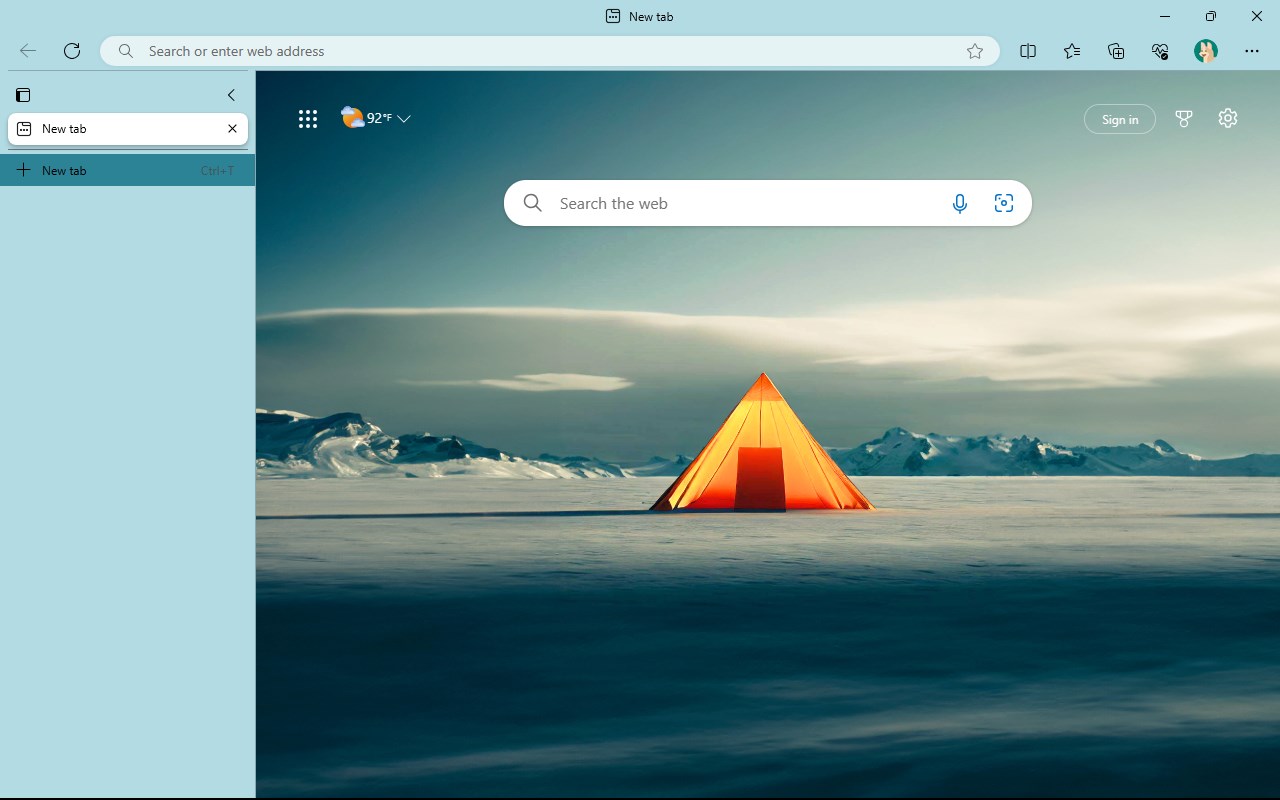1280x800 pixels.
Task: Open the tab actions menu icon
Action: (23, 95)
